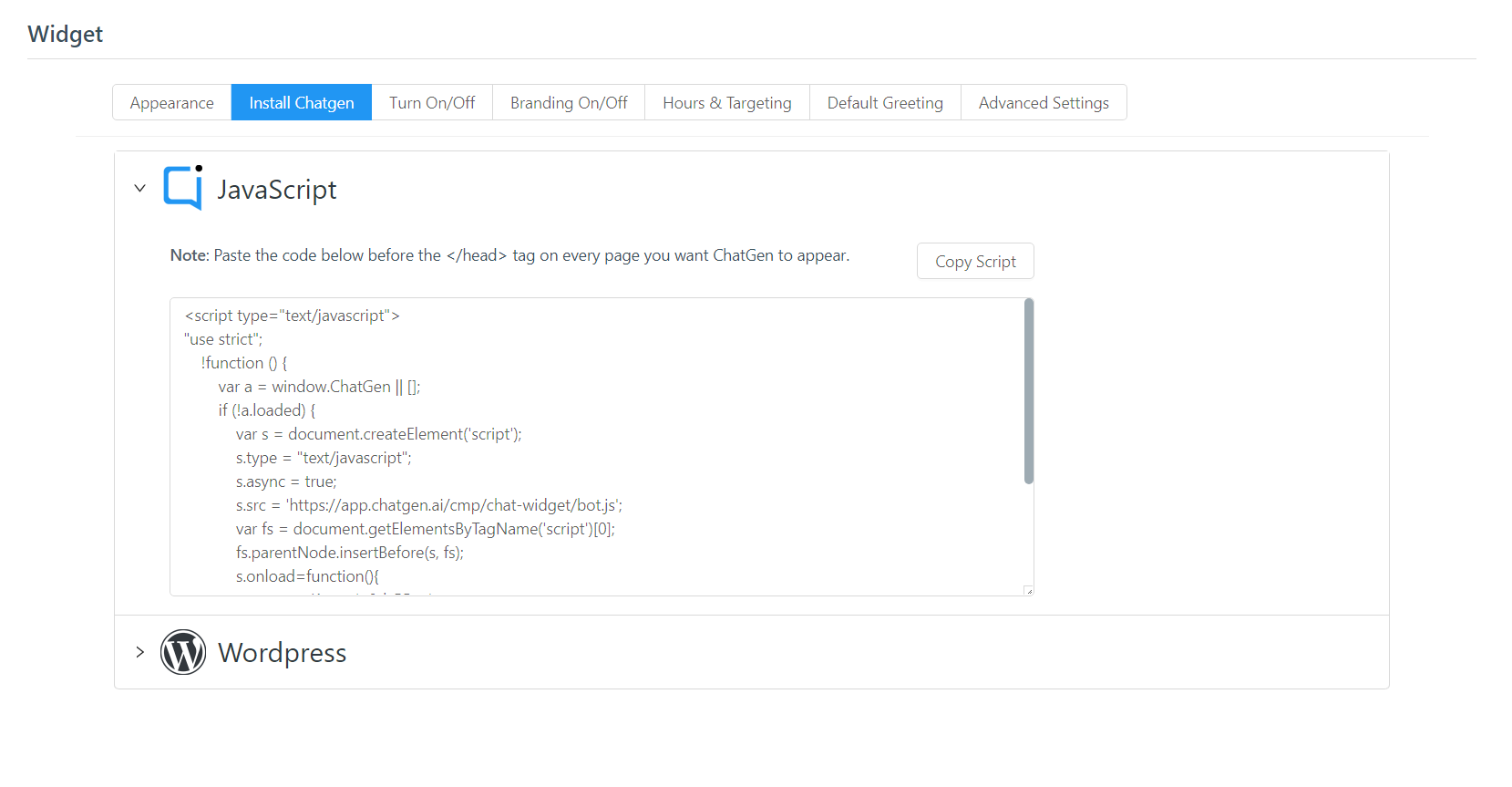This screenshot has height=787, width=1512.
Task: Click the getElementsByTagName code line
Action: click(426, 529)
